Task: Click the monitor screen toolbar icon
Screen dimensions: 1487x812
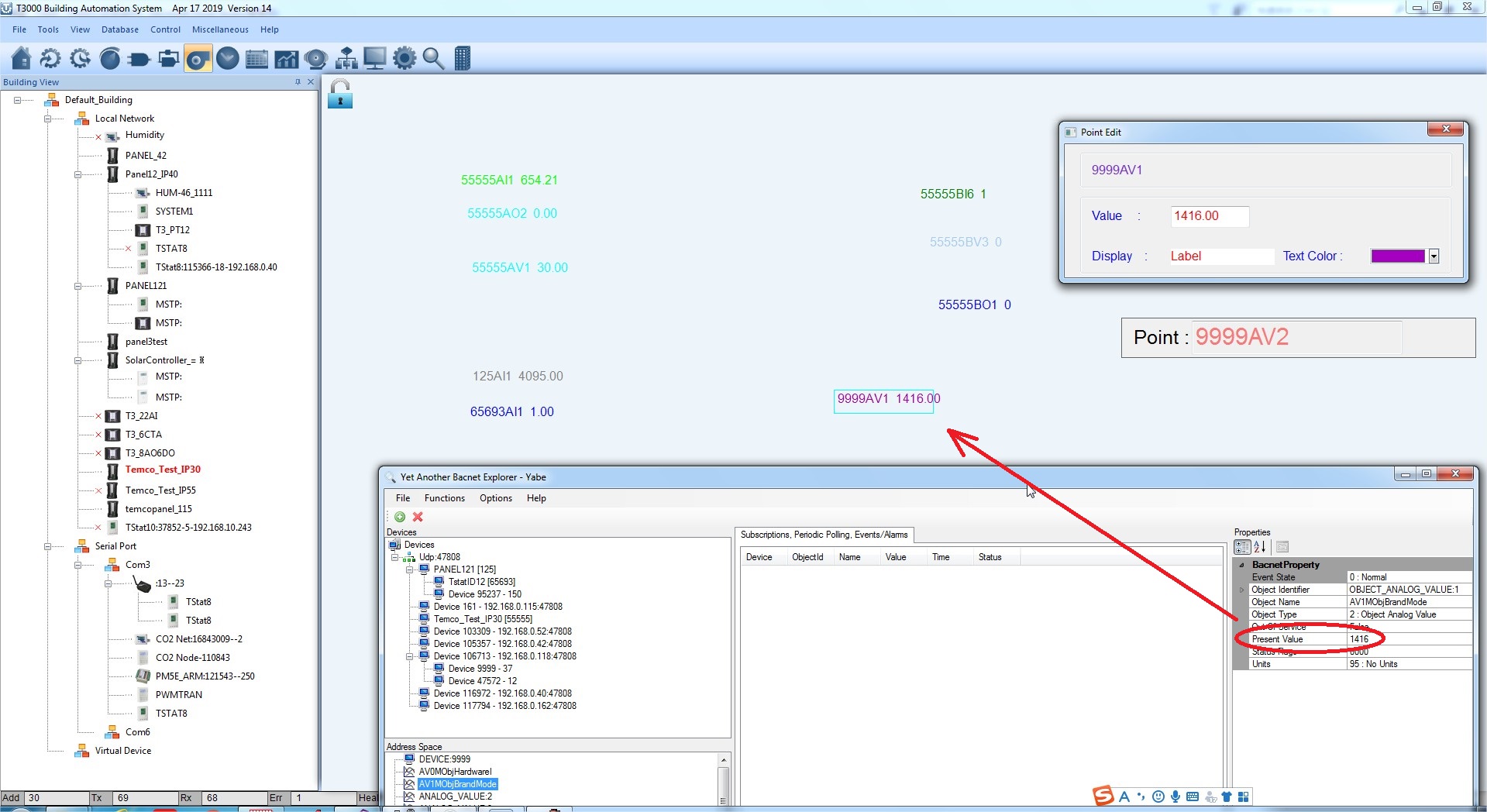Action: click(x=375, y=59)
